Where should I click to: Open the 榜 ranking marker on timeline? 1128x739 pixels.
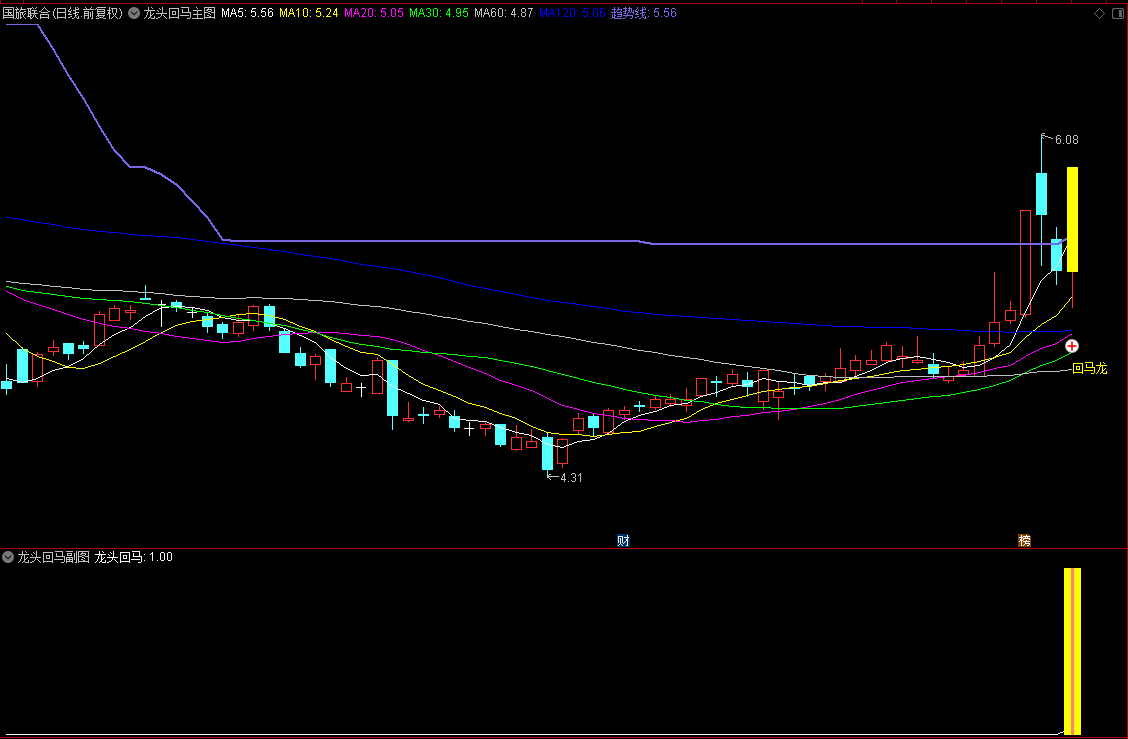pyautogui.click(x=1024, y=540)
